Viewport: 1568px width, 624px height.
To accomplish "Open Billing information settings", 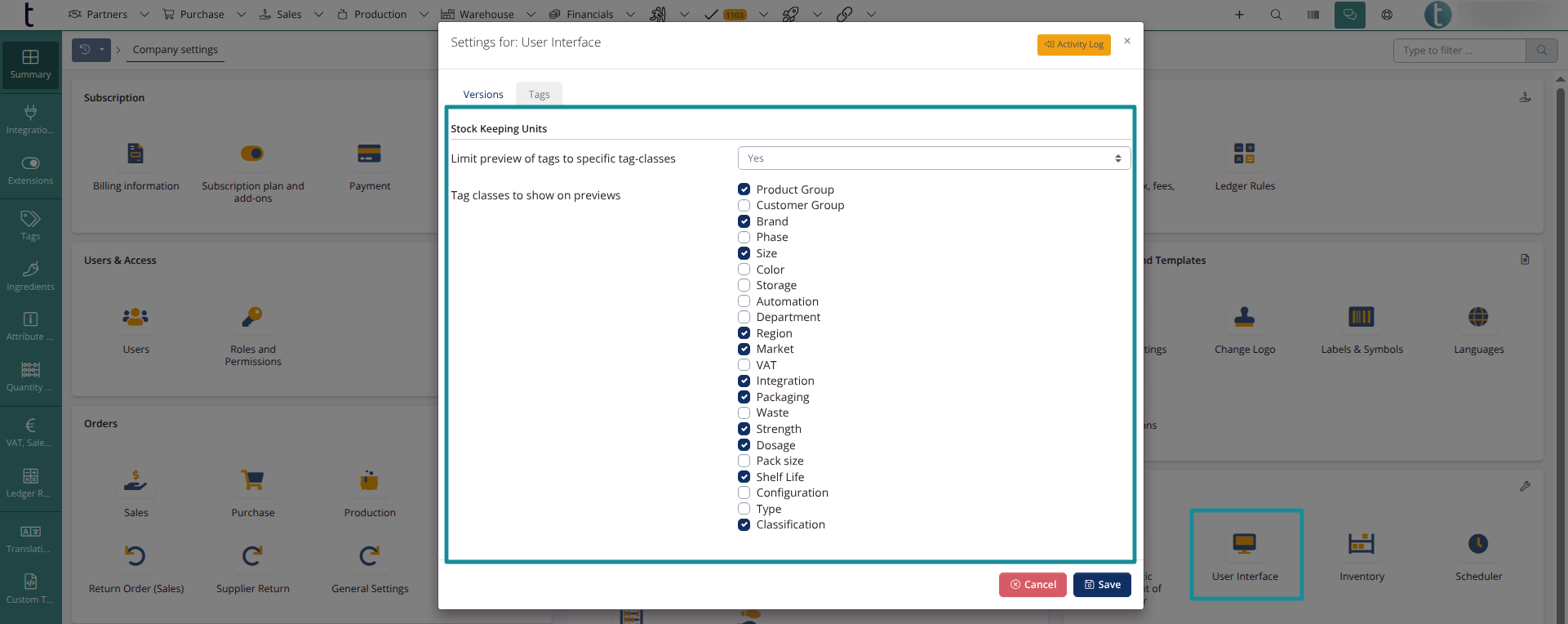I will coord(135,167).
